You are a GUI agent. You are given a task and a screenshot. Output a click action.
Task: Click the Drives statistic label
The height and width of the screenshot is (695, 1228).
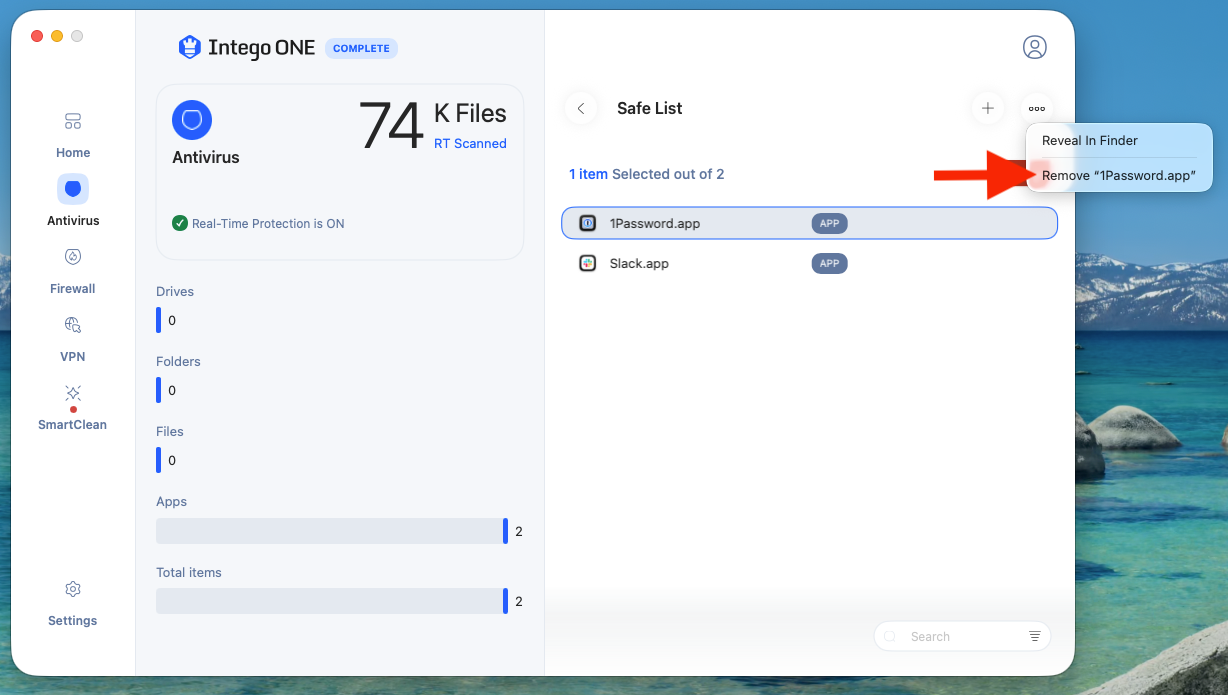[x=175, y=292]
